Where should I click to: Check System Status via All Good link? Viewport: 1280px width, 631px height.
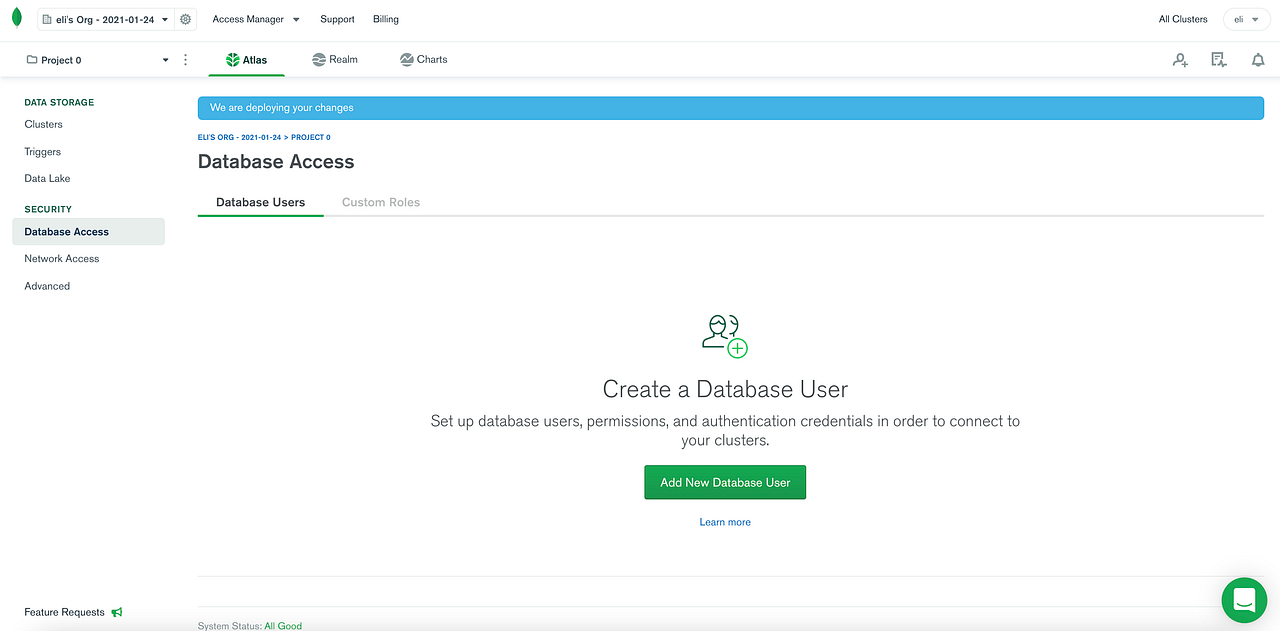pyautogui.click(x=283, y=625)
